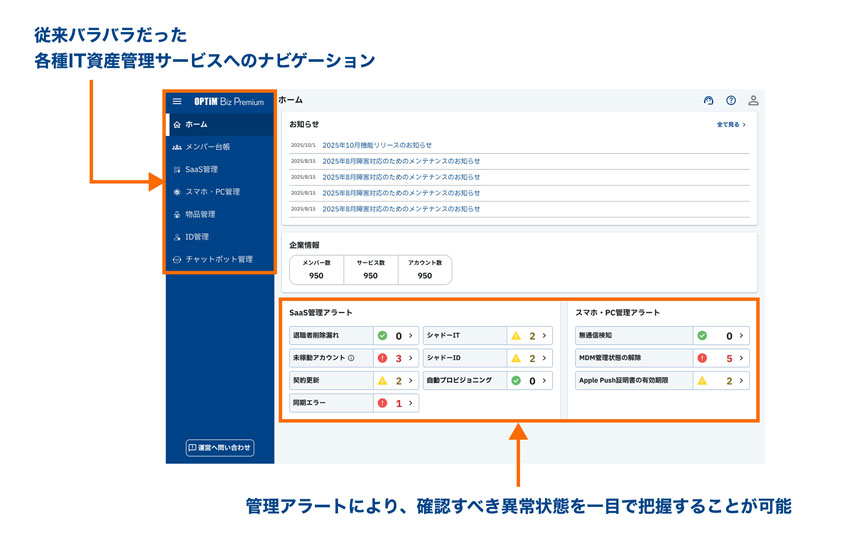Open the hamburger menu icon
This screenshot has height=538, width=860.
[177, 101]
